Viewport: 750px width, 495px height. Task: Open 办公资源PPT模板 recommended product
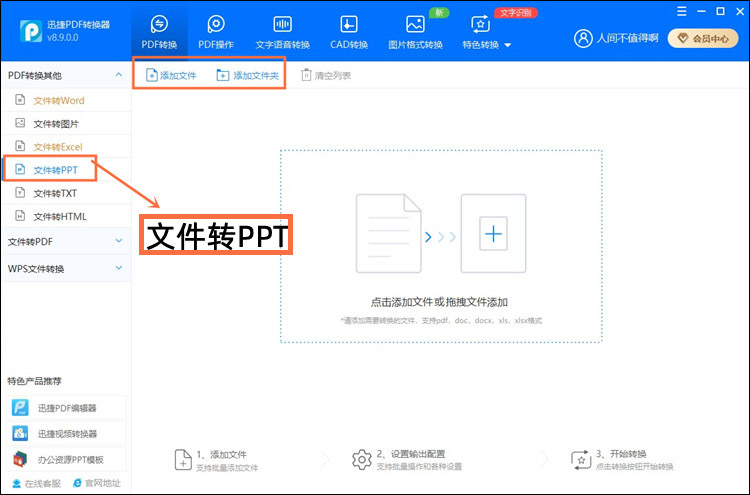[x=67, y=460]
